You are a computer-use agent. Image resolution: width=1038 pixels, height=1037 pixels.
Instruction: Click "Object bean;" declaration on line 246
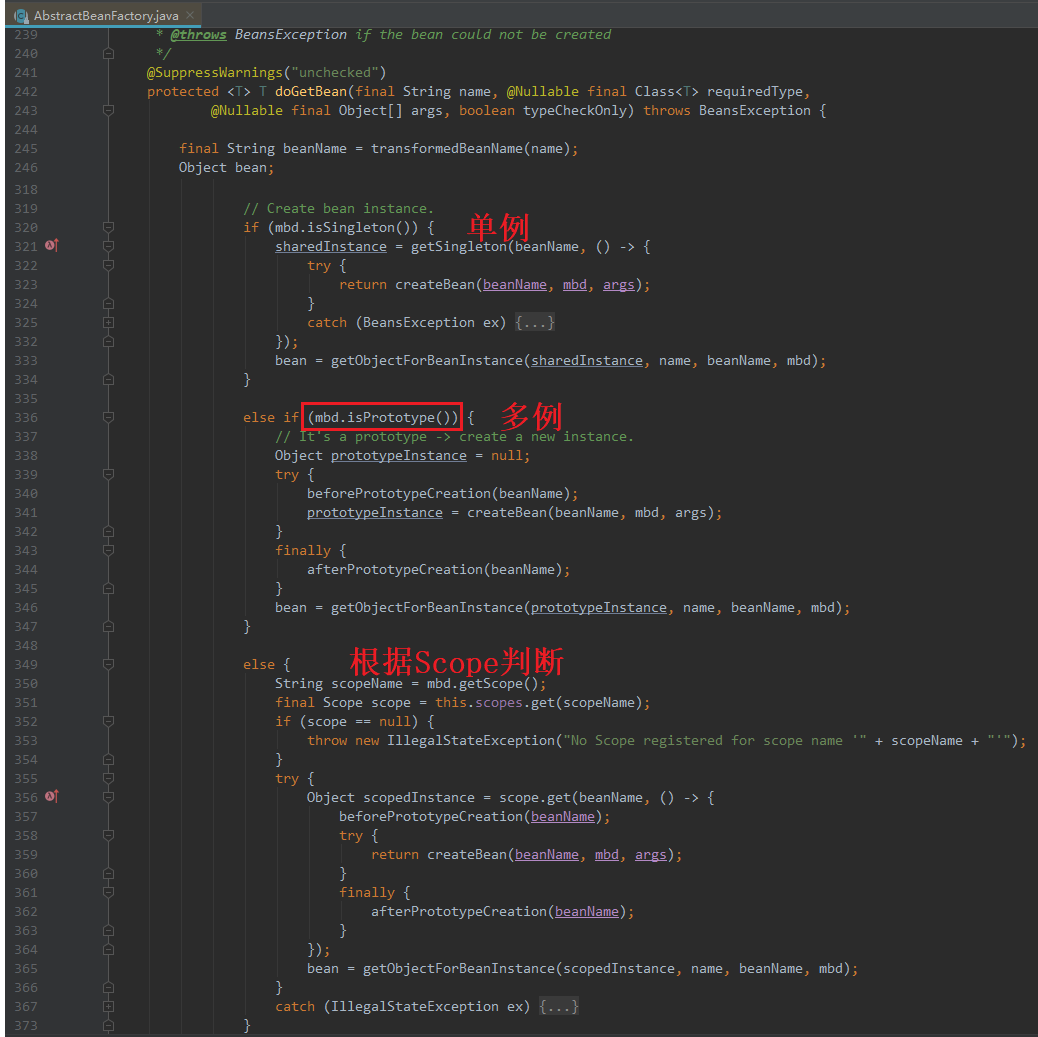pos(226,168)
